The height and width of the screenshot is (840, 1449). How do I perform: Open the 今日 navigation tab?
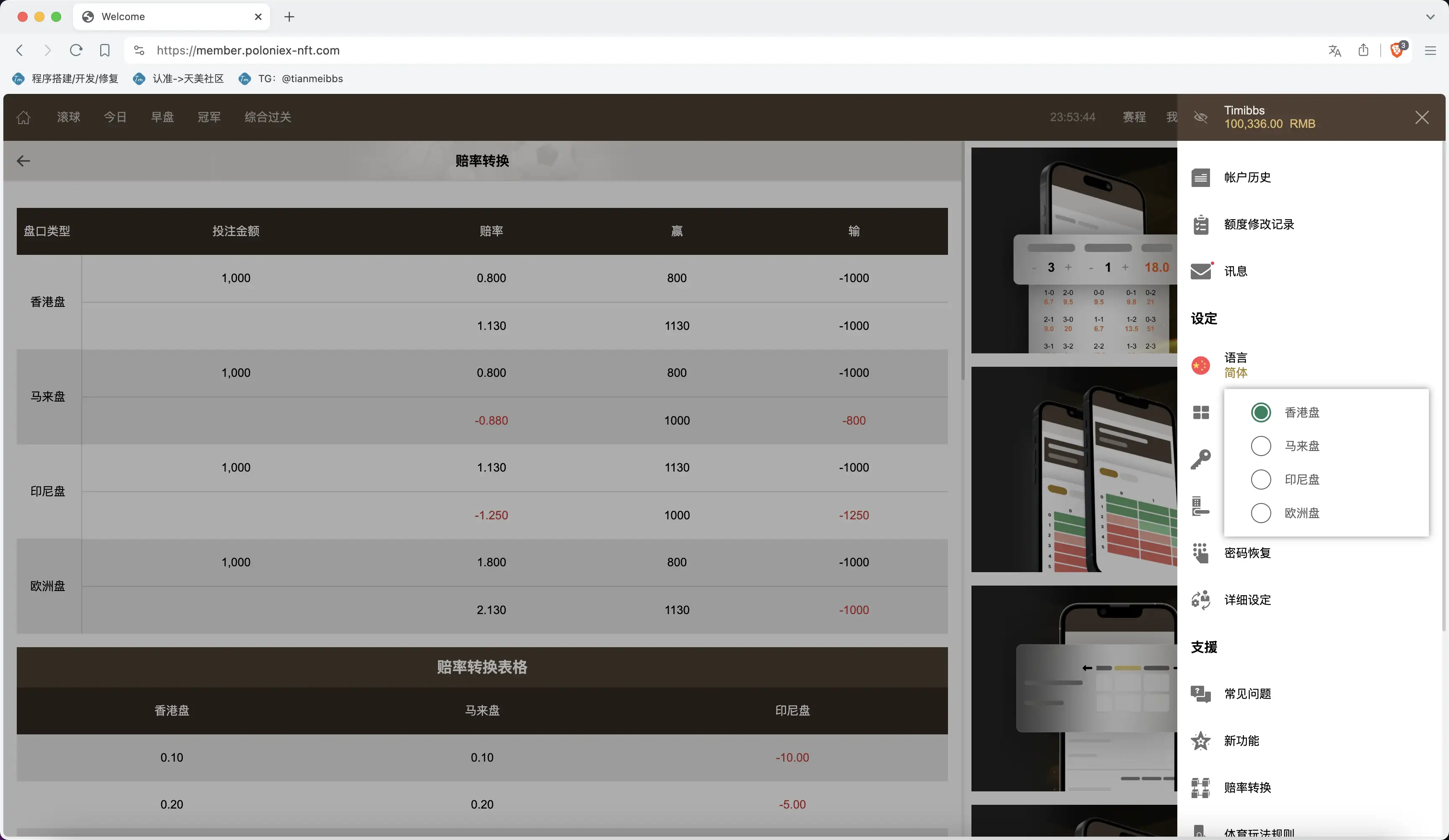click(x=115, y=117)
